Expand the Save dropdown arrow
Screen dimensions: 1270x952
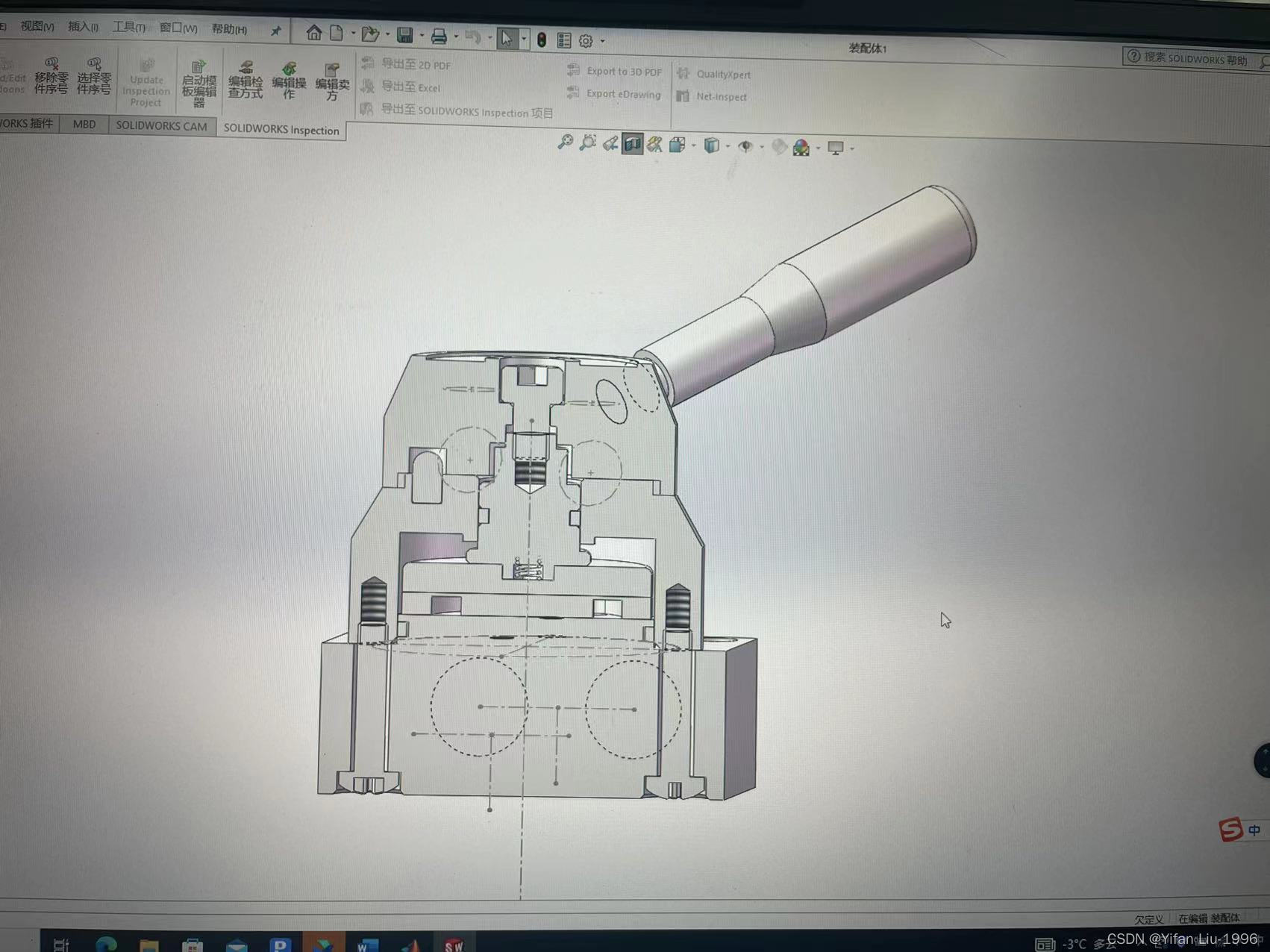[421, 35]
